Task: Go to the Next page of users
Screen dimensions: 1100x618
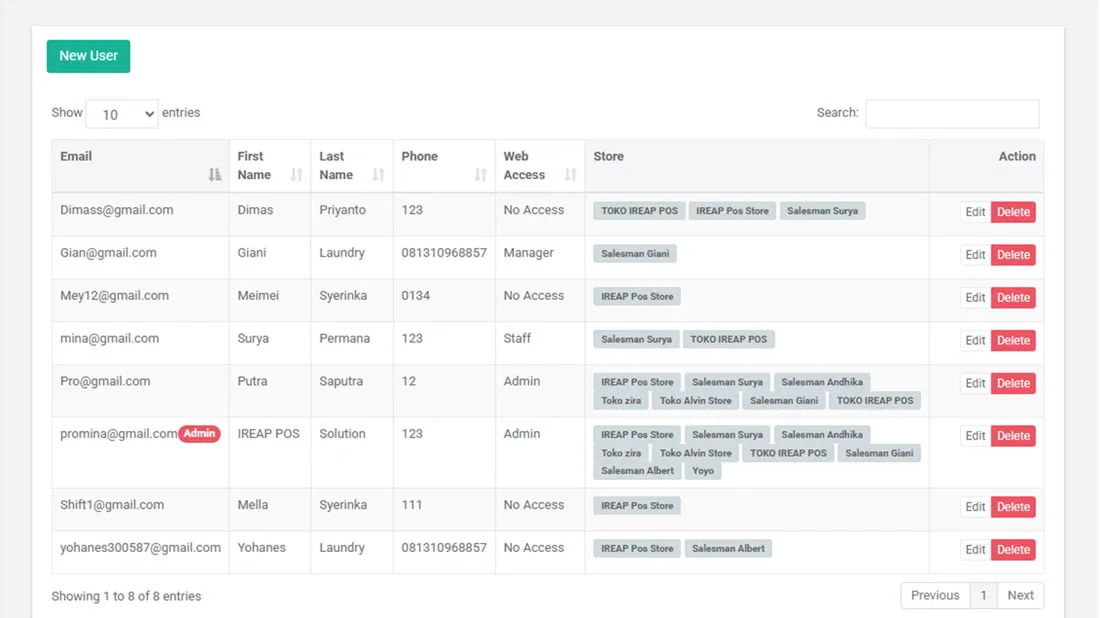Action: click(x=1020, y=595)
